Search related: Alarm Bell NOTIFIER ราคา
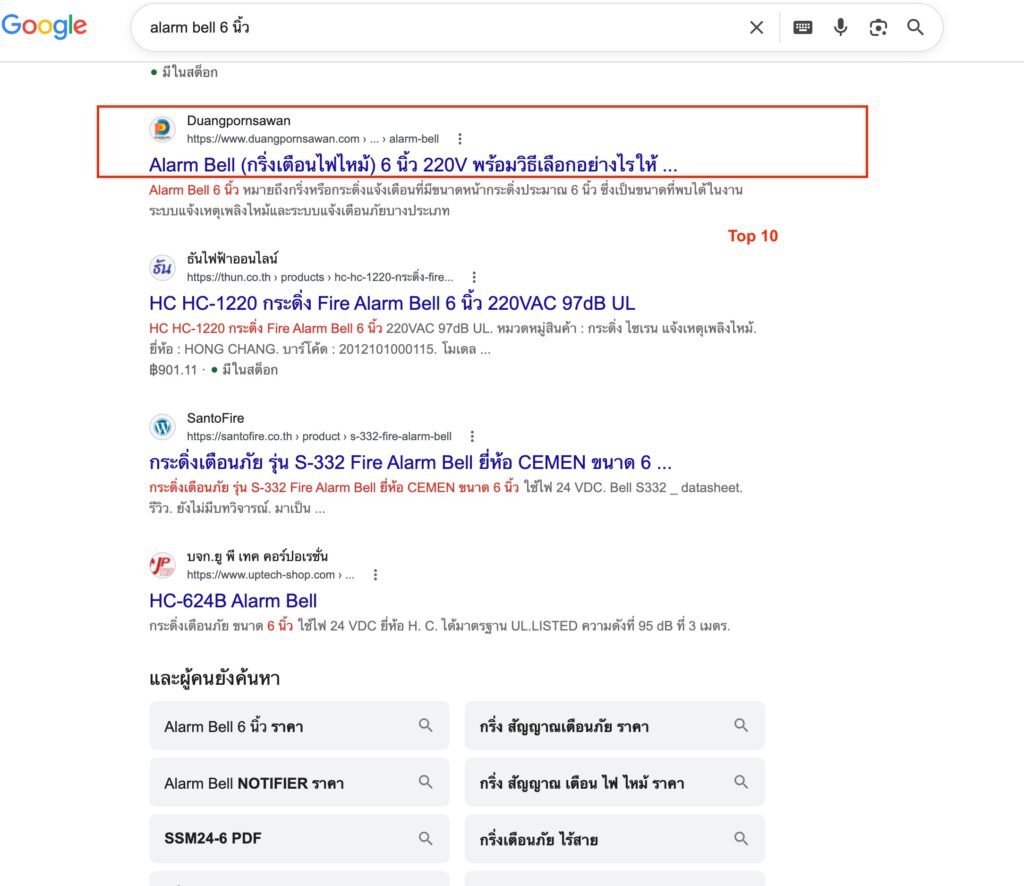Viewport: 1024px width, 886px height. click(299, 782)
